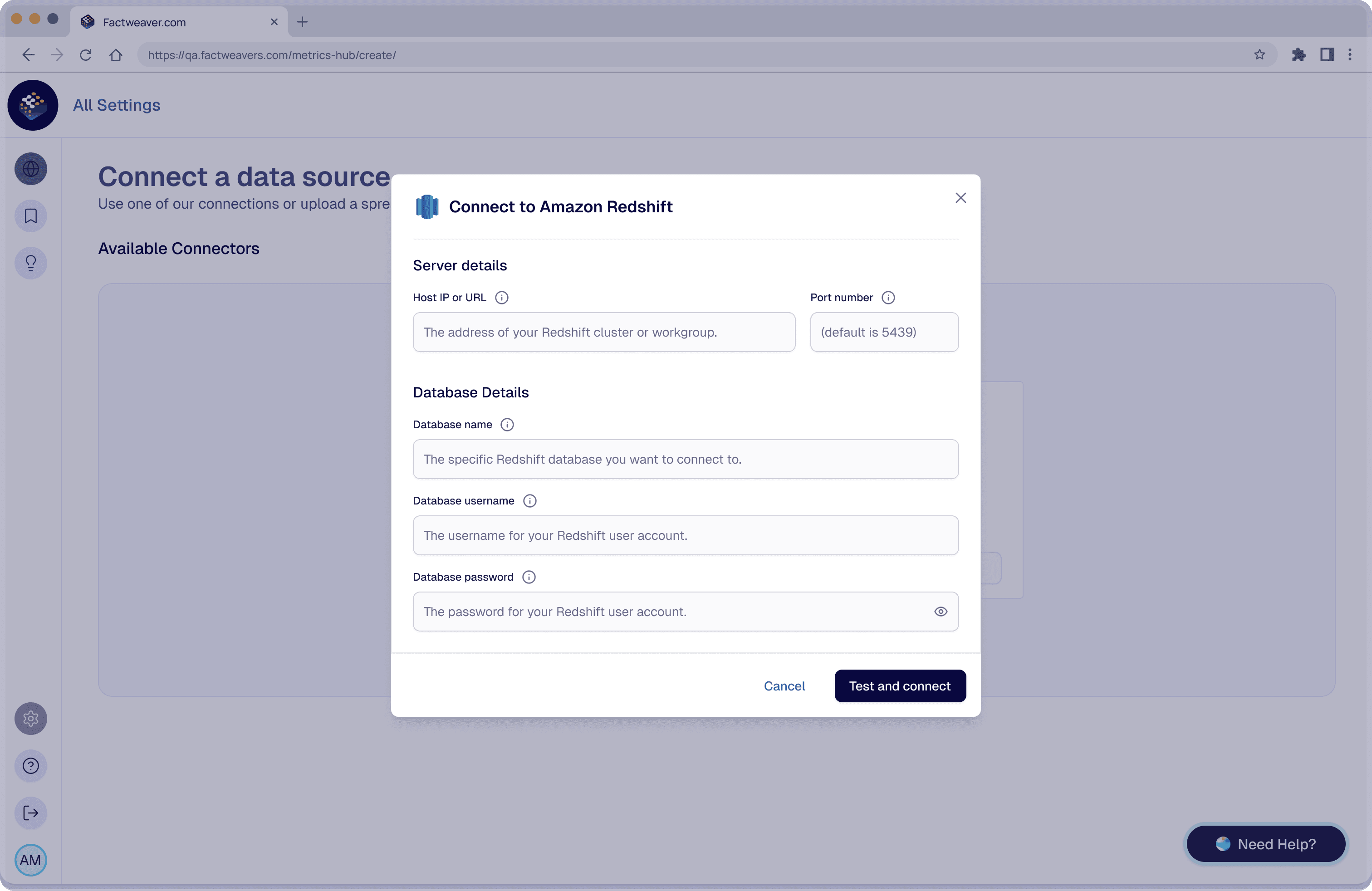Viewport: 1372px width, 891px height.
Task: Open the help question mark icon
Action: [x=30, y=766]
